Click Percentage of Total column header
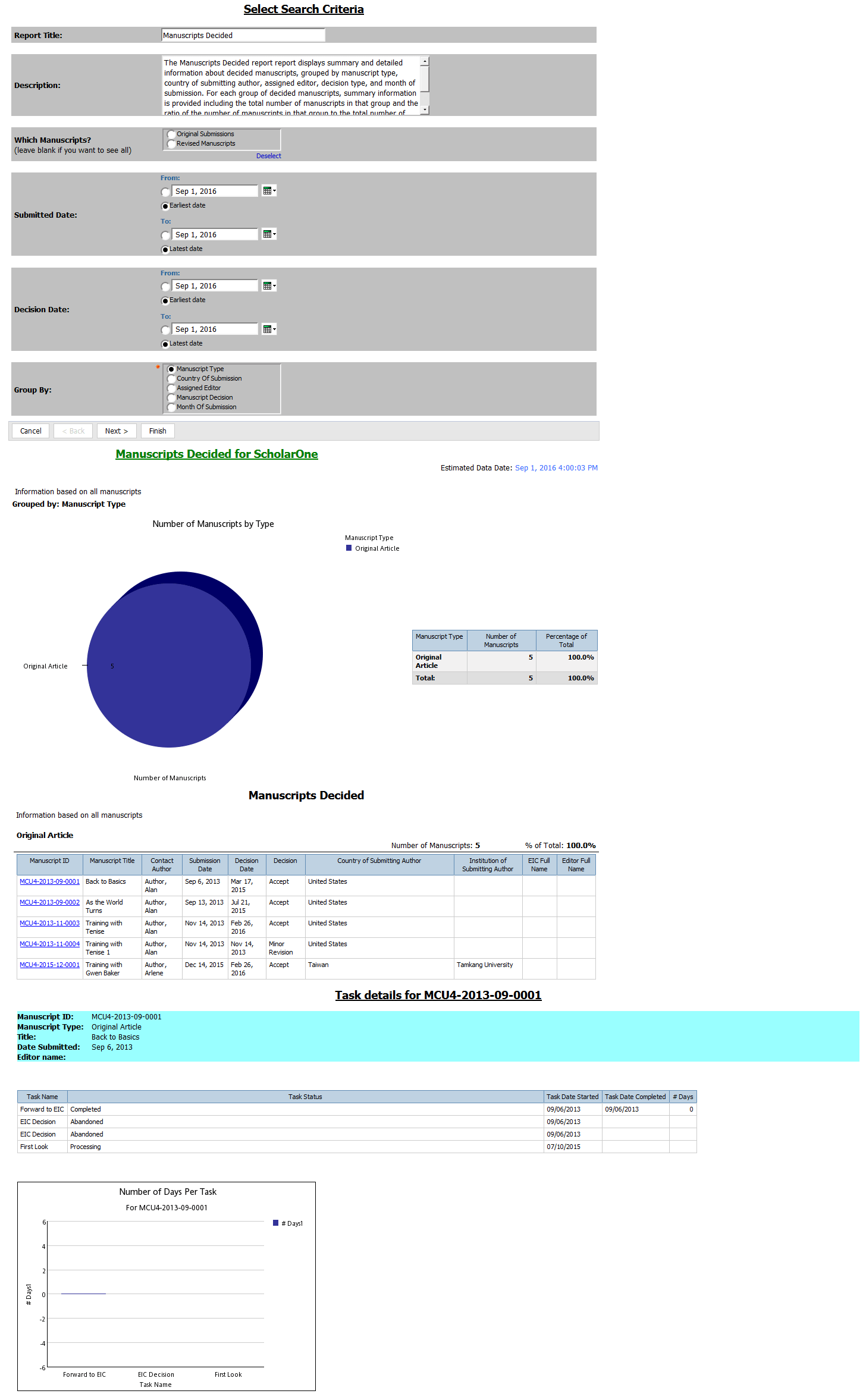Screen dimensions: 866x1400 pos(566,641)
